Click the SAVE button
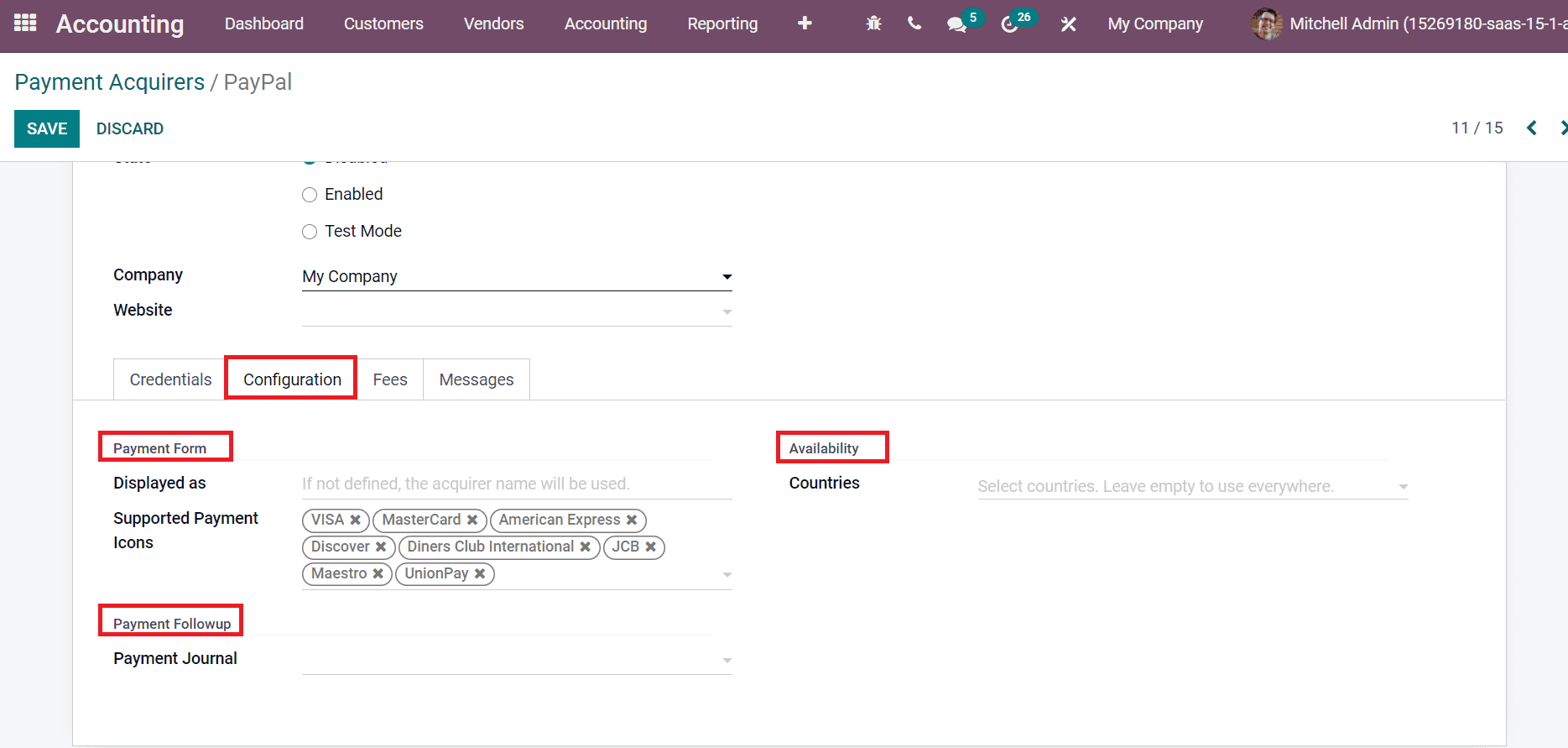The height and width of the screenshot is (748, 1568). pos(47,128)
